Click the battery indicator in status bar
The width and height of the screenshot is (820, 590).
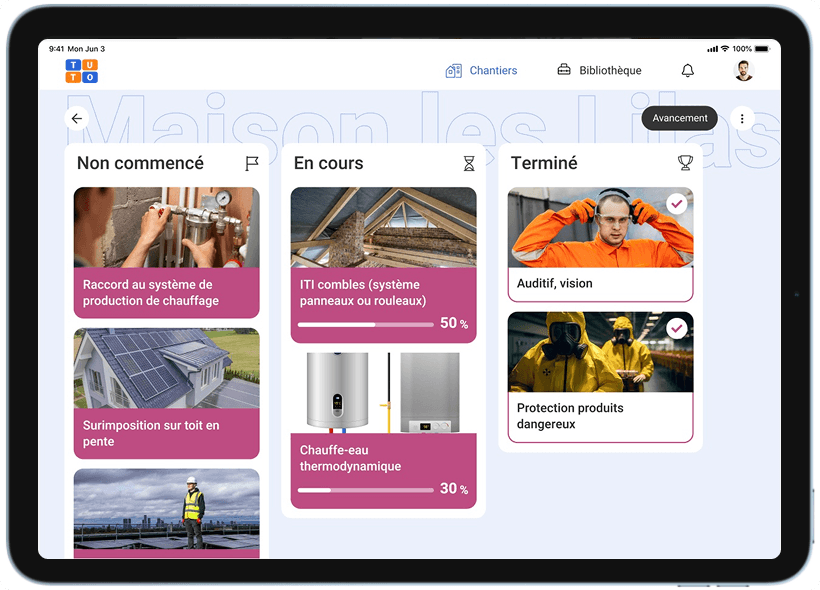pyautogui.click(x=762, y=49)
